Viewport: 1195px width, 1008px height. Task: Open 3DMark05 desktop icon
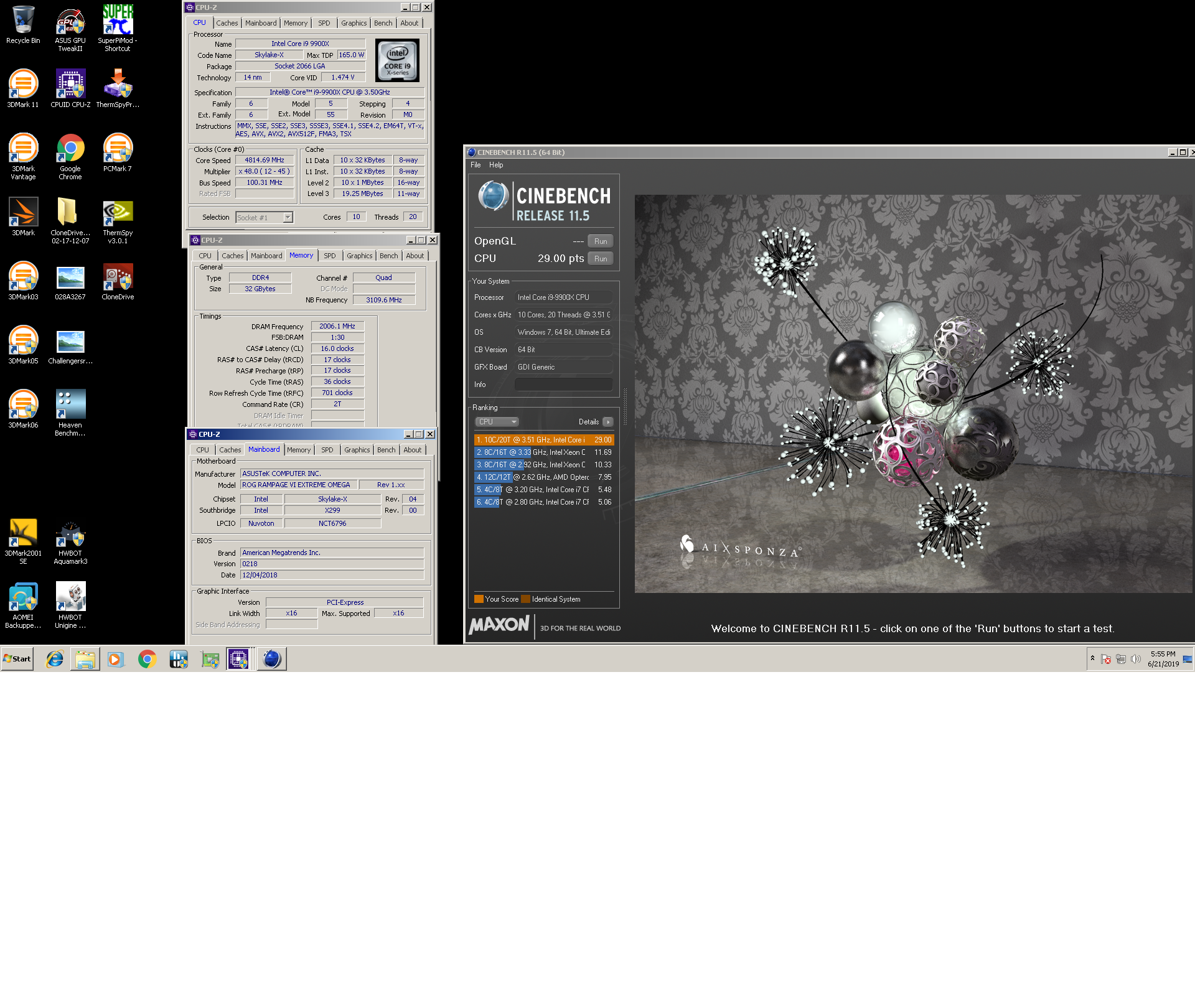pos(23,345)
